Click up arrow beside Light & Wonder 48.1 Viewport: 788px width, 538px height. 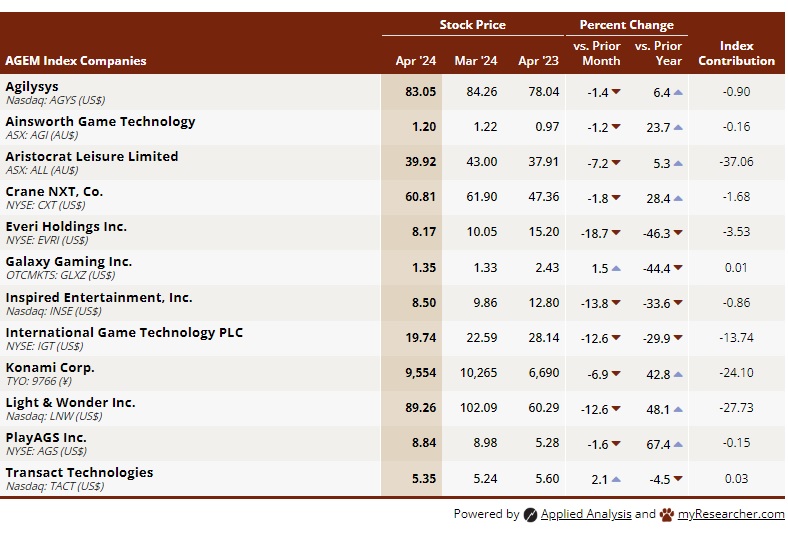pos(678,409)
